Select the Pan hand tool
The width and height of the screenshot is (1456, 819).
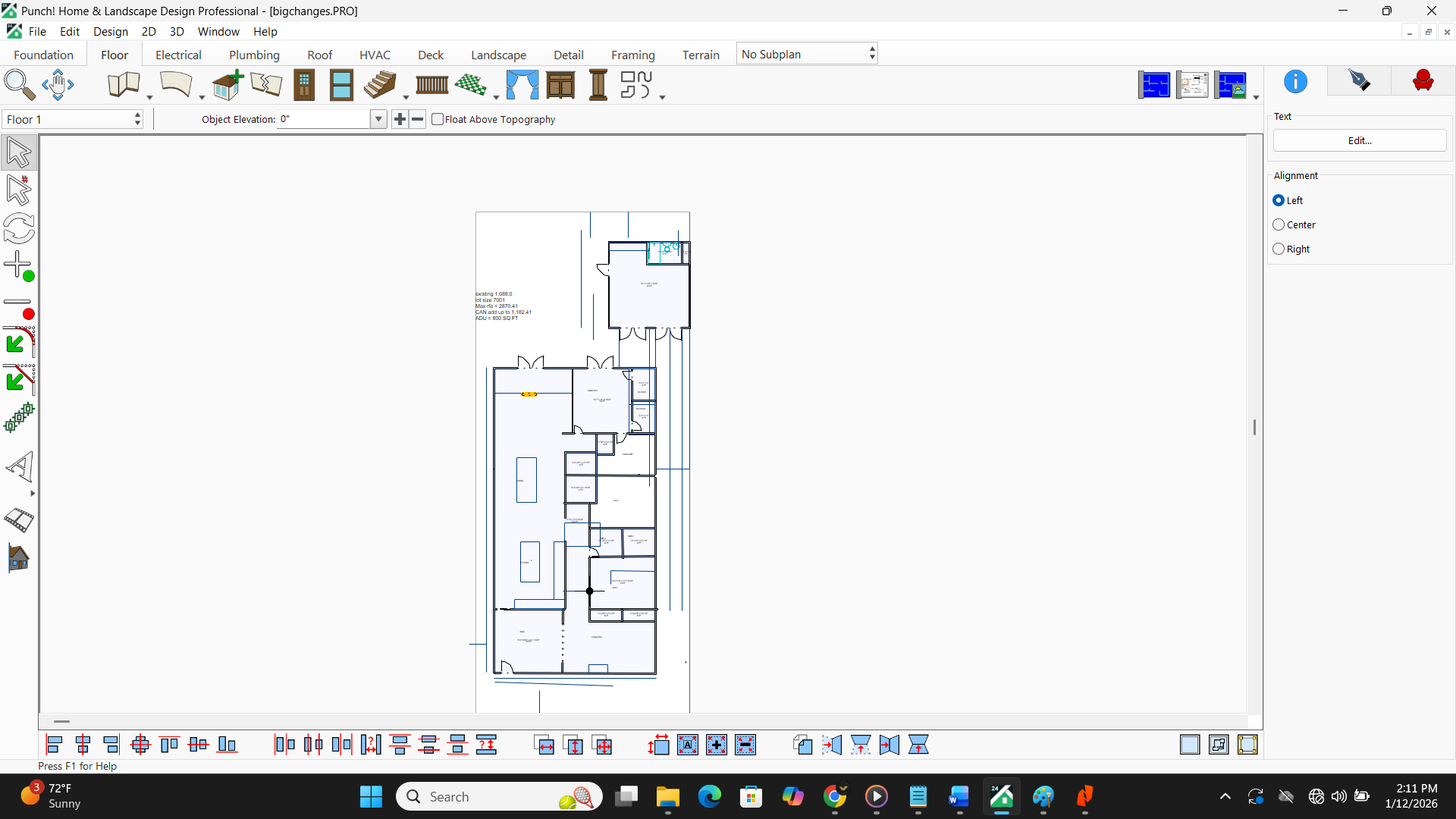tap(58, 84)
